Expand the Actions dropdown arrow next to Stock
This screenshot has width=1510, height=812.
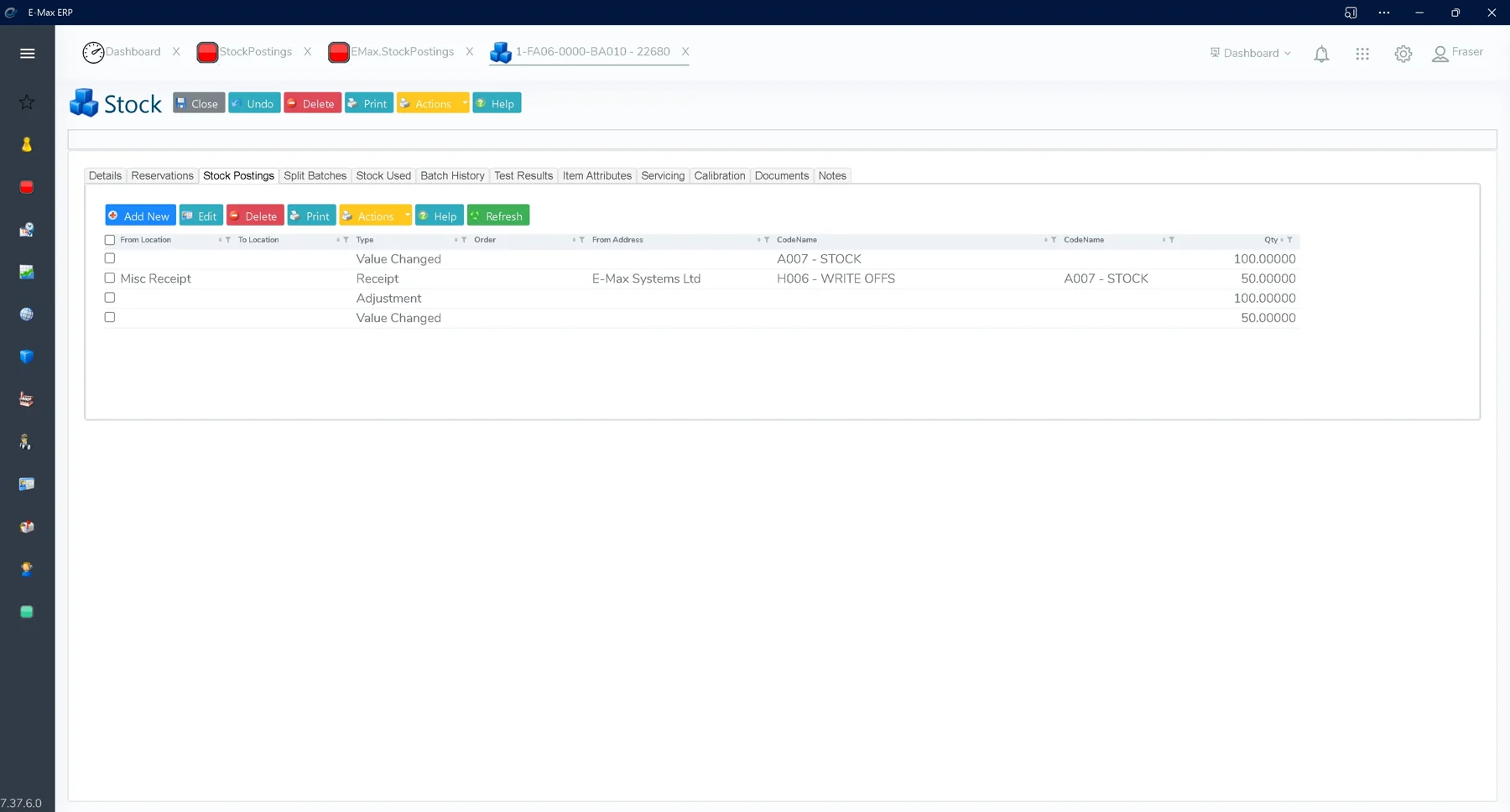click(465, 103)
